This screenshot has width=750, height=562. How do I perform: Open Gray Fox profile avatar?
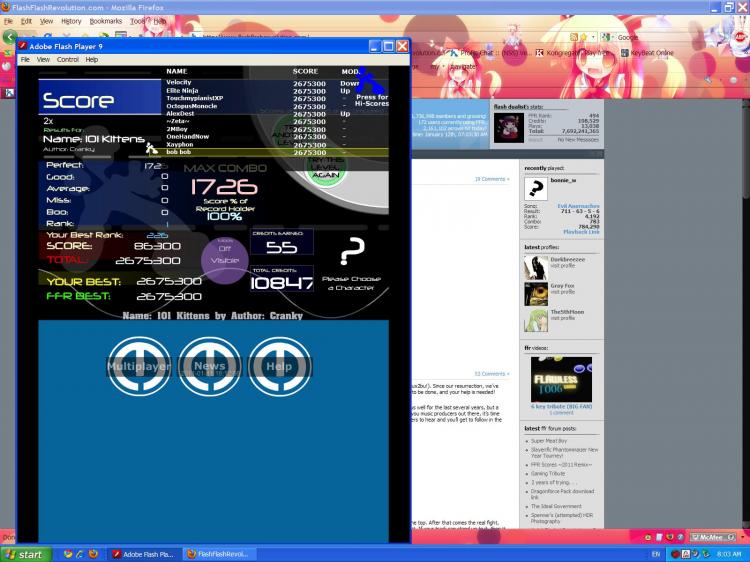point(536,294)
